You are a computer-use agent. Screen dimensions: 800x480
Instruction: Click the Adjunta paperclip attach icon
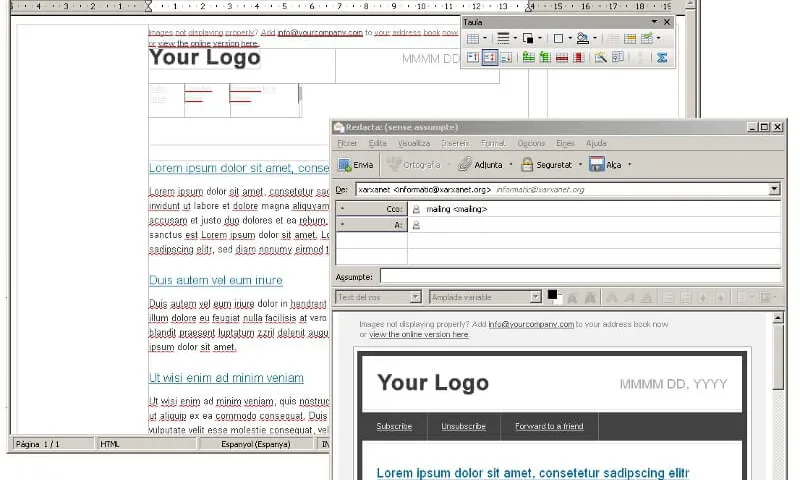pyautogui.click(x=465, y=164)
